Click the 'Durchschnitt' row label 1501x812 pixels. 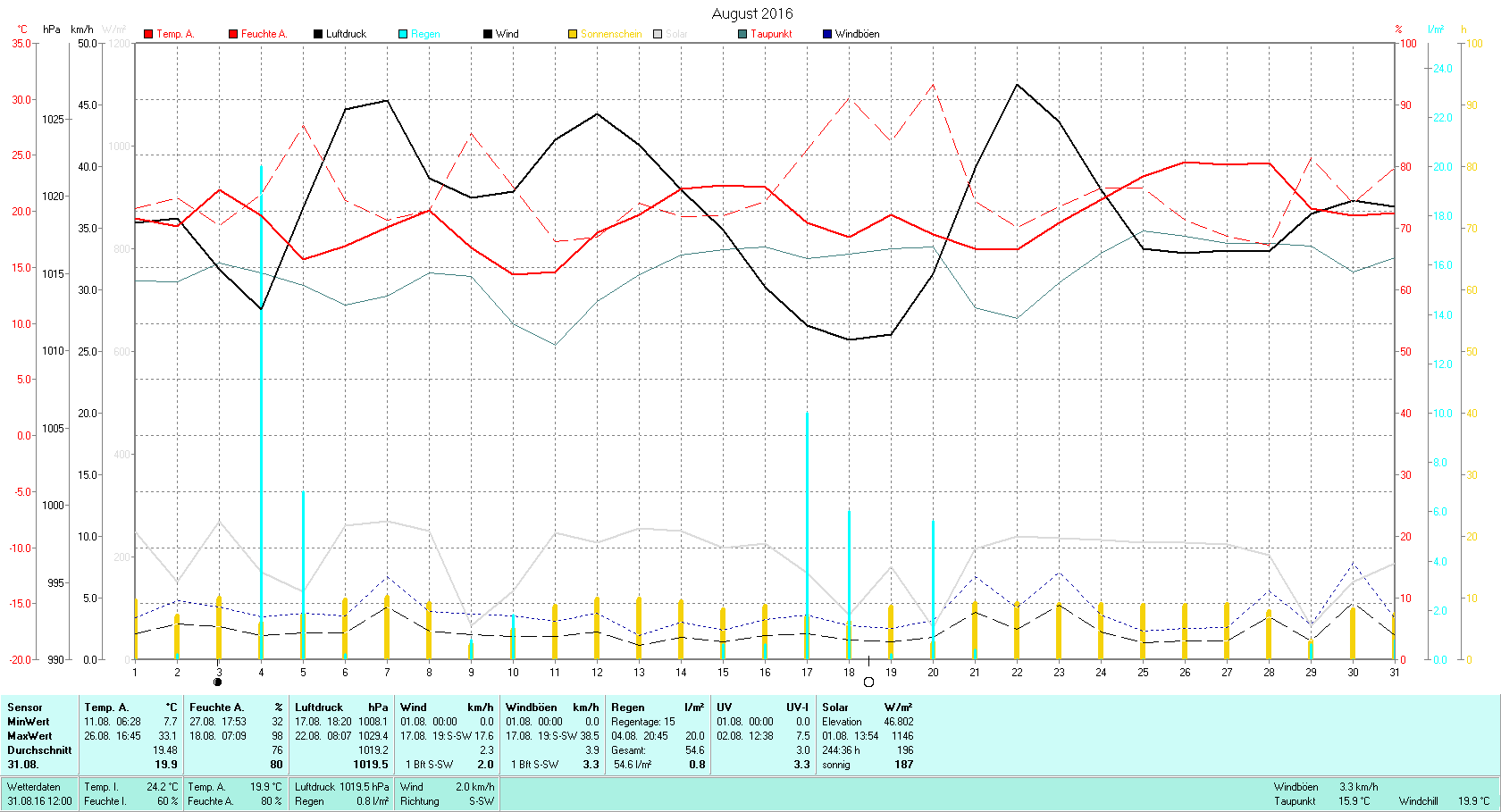tap(39, 750)
